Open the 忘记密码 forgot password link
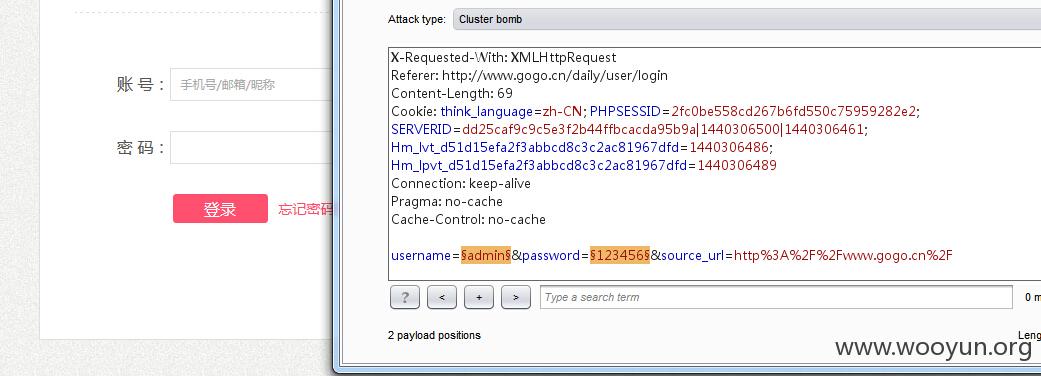The image size is (1041, 376). click(x=305, y=209)
